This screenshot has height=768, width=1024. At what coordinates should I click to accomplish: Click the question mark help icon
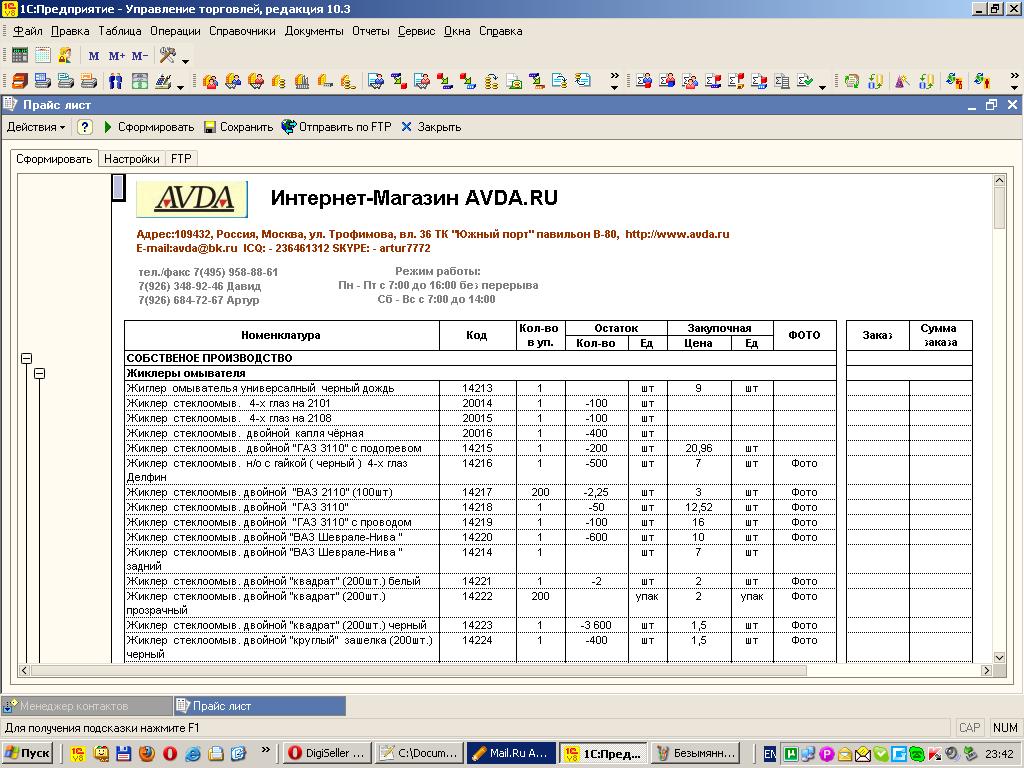pyautogui.click(x=85, y=127)
